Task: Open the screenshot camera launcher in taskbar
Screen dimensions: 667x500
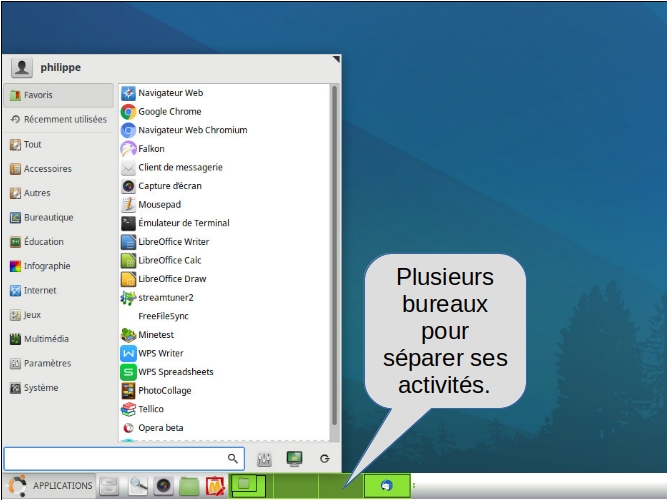Action: click(x=162, y=486)
